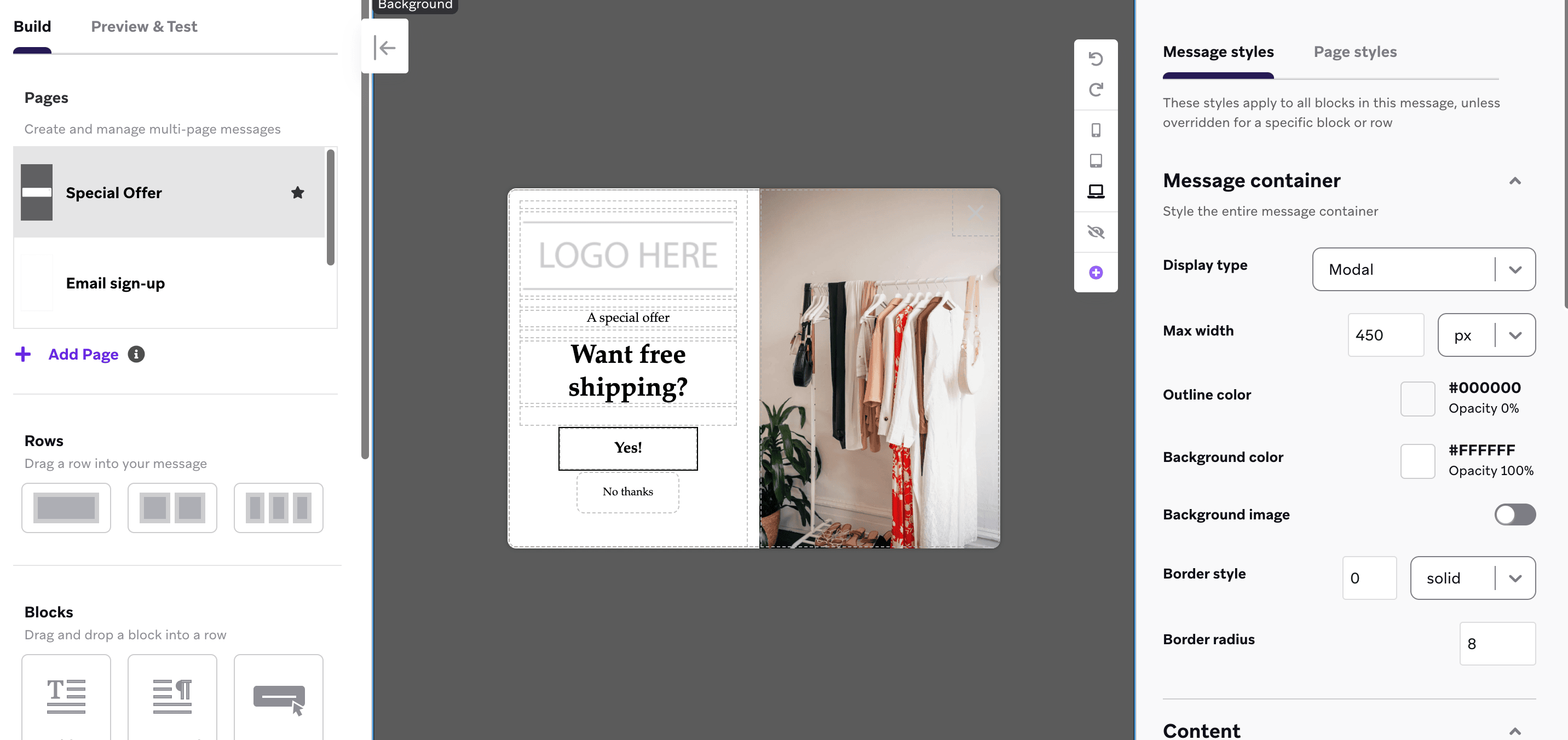Open the Display type dropdown
1568x740 pixels.
coord(1424,270)
